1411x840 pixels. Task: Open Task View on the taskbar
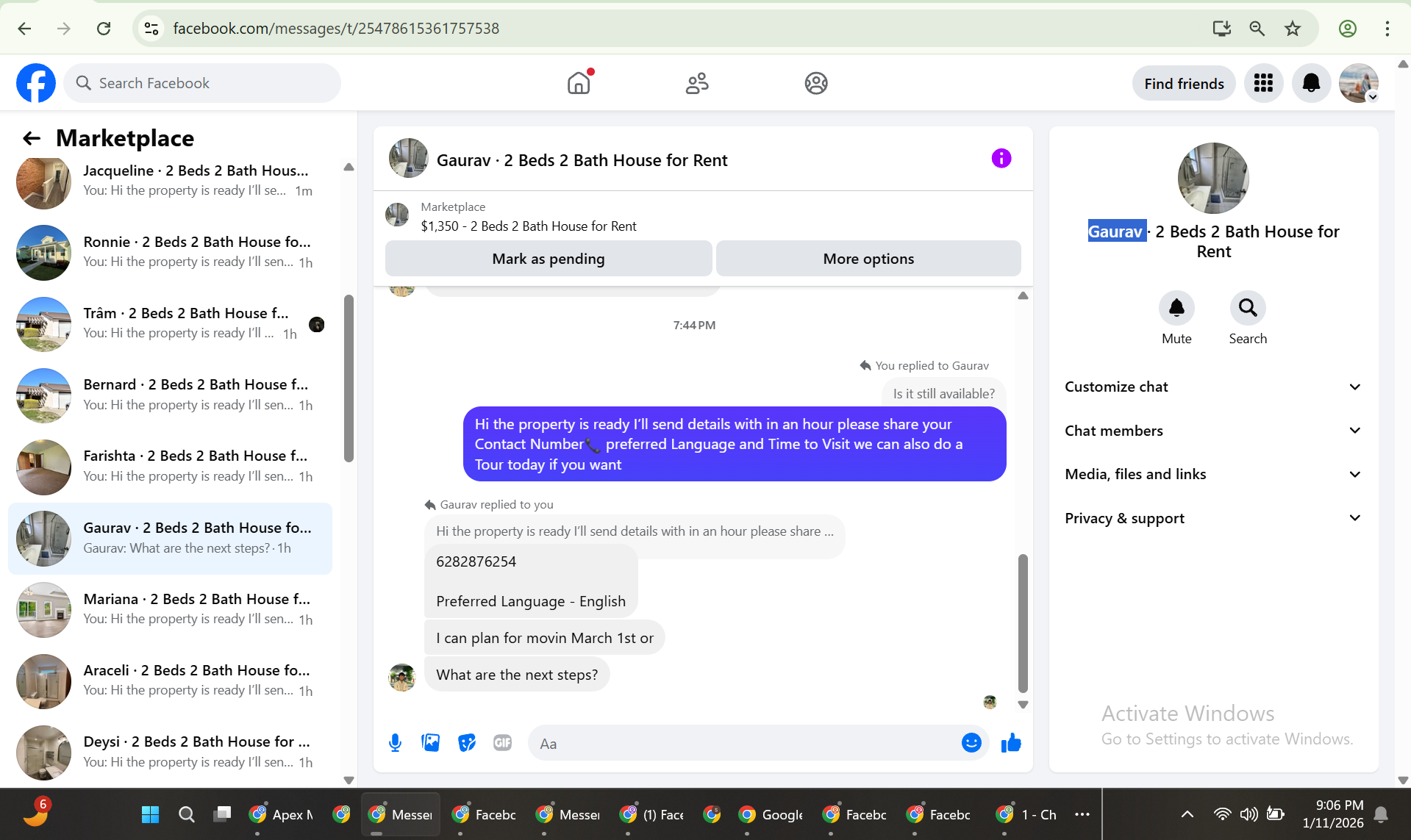point(222,814)
